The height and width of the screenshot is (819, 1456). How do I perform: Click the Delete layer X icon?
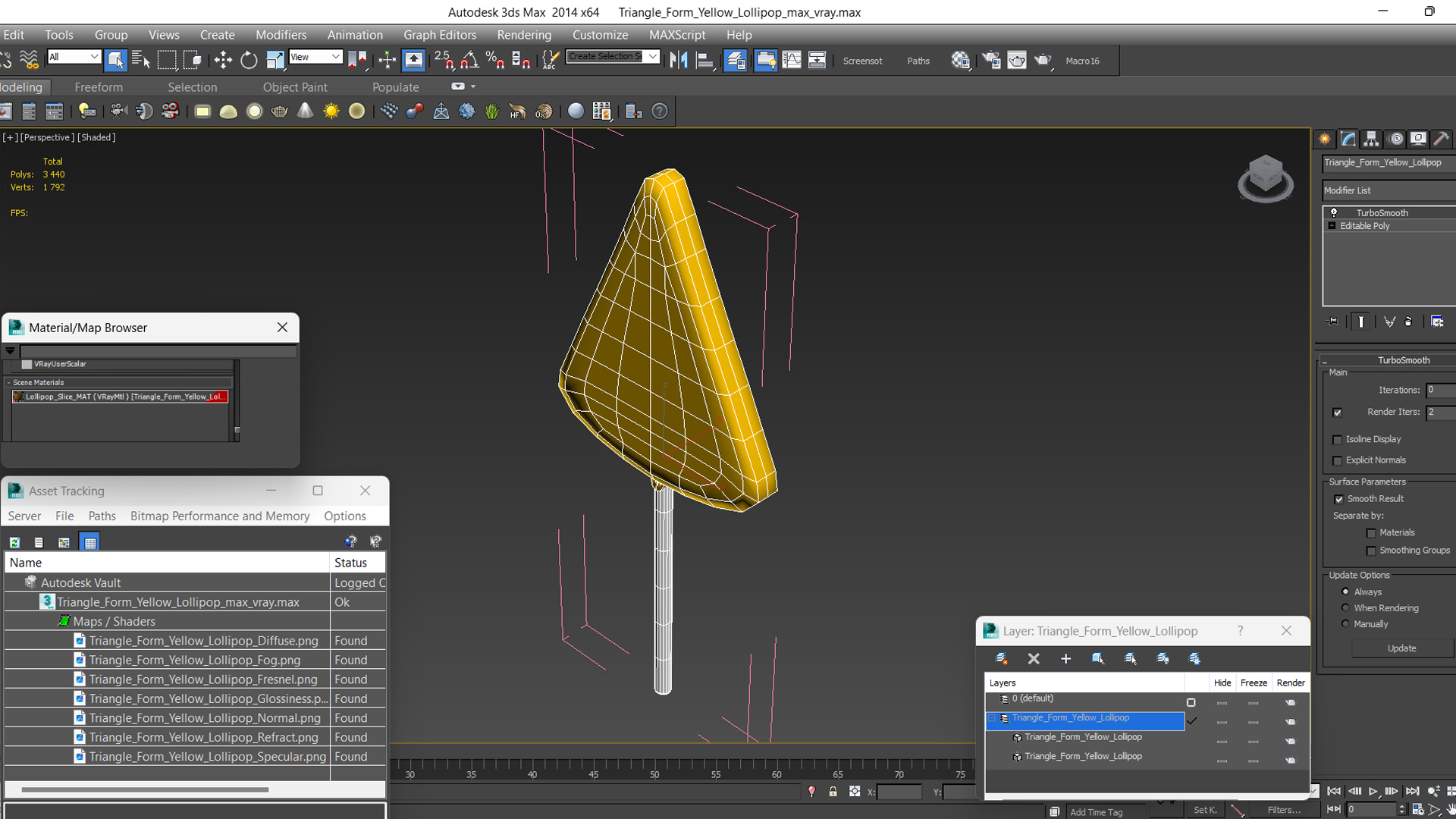[1034, 658]
